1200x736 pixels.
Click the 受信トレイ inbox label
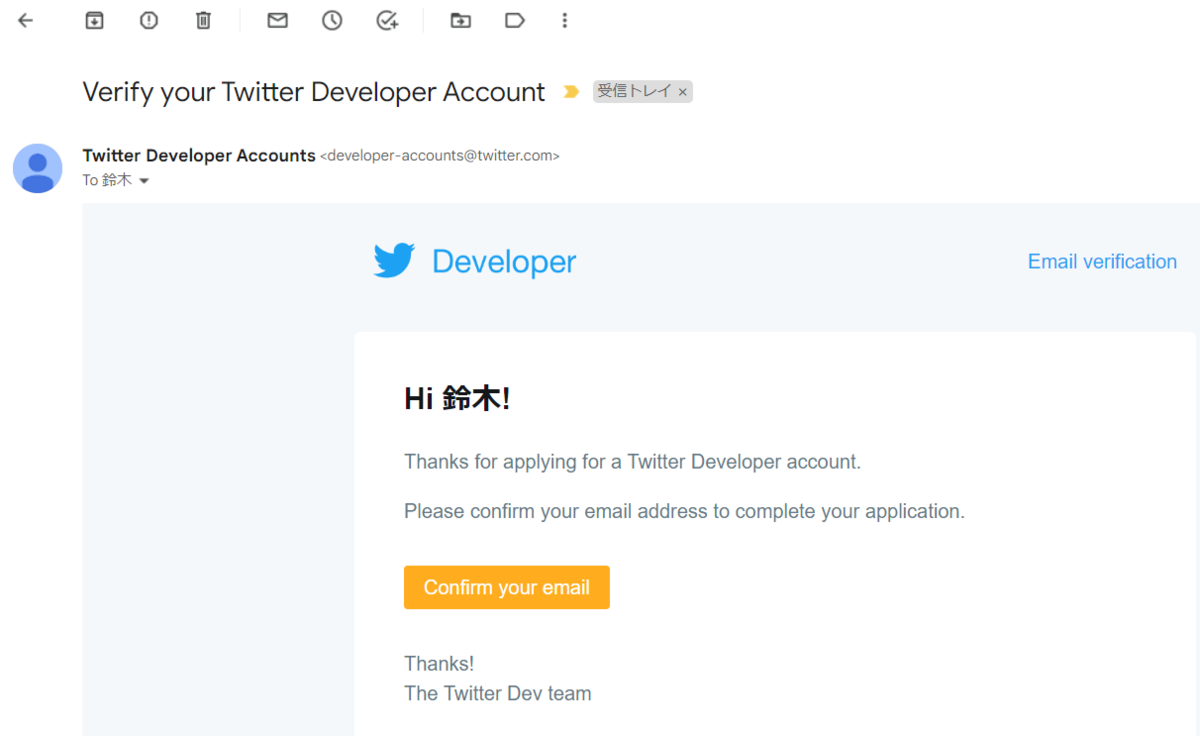(x=634, y=92)
